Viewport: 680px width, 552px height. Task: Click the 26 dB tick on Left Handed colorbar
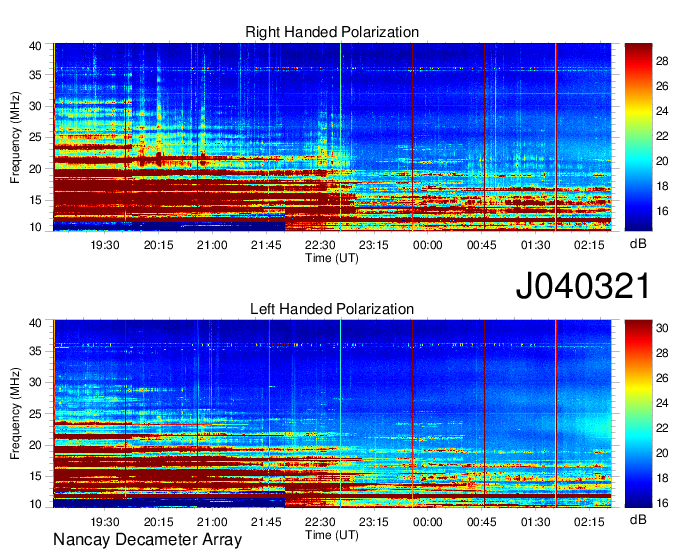point(662,378)
